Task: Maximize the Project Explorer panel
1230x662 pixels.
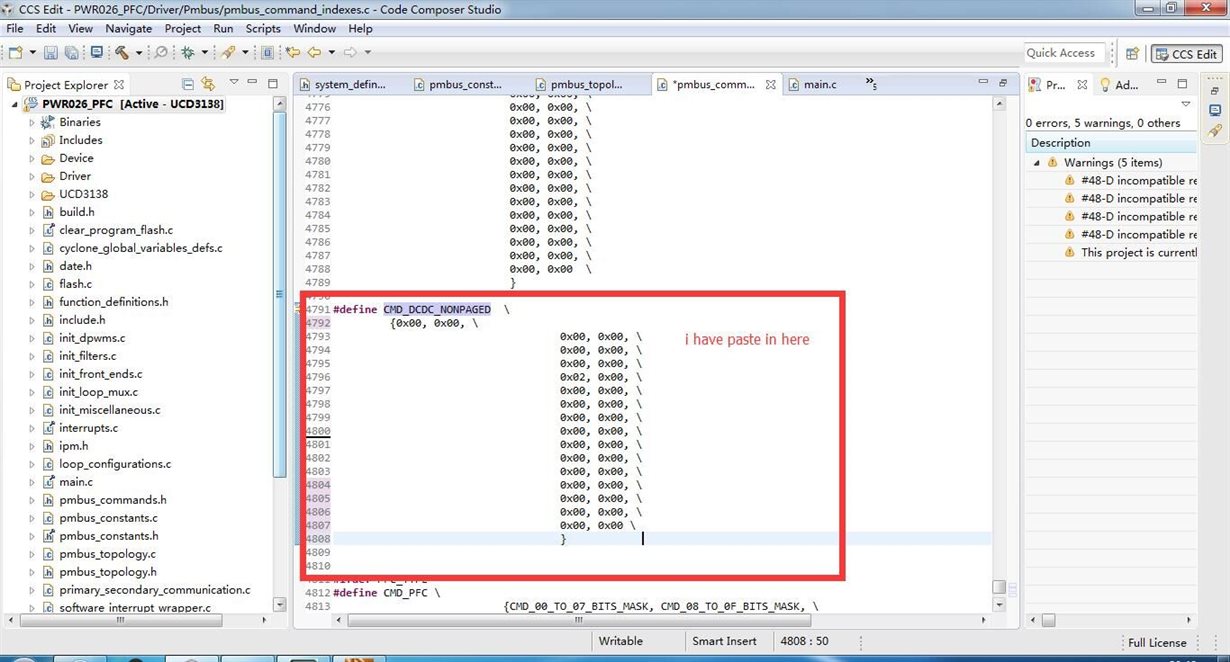Action: (272, 84)
